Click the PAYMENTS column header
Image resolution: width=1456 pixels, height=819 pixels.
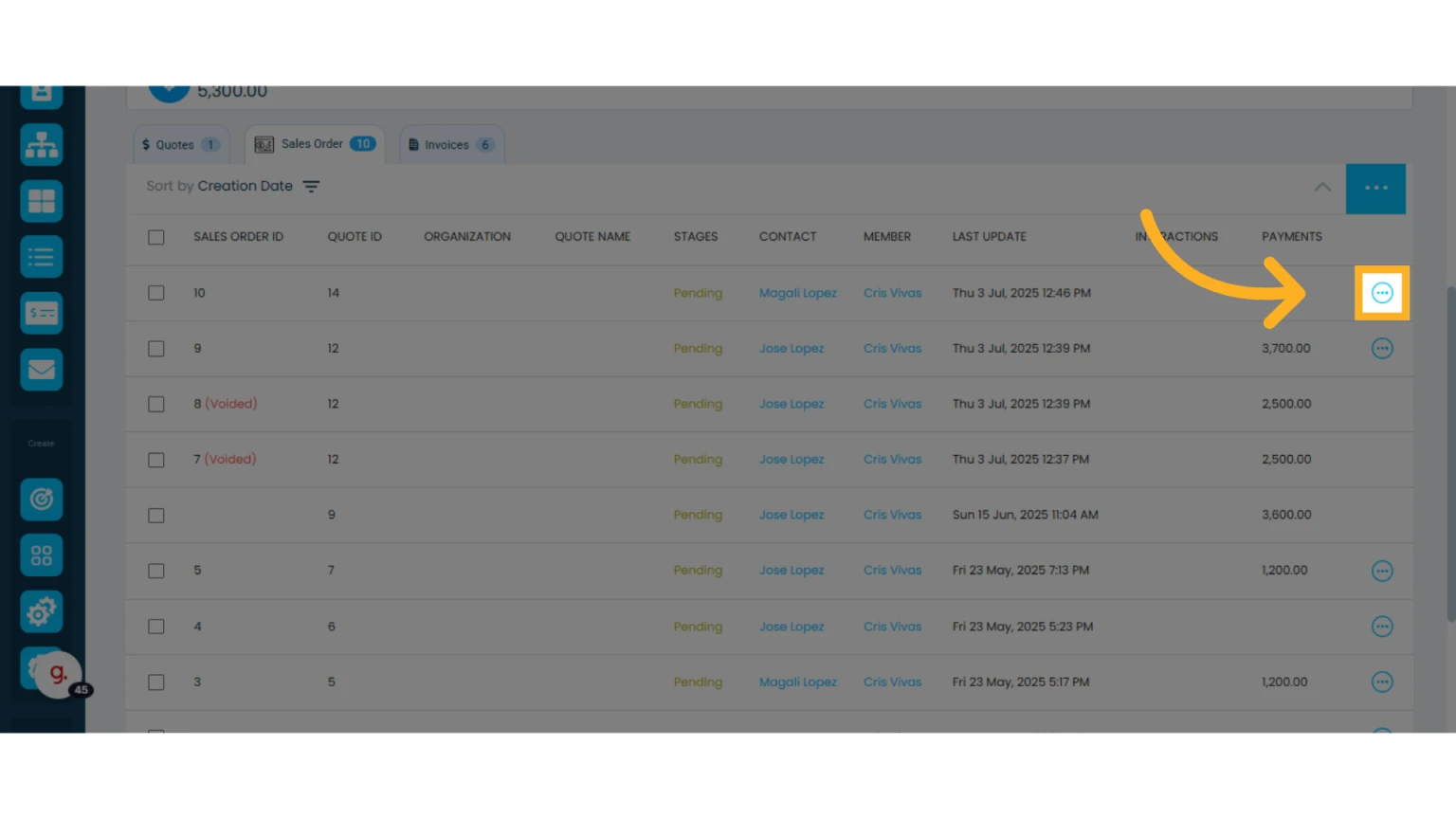click(1291, 237)
